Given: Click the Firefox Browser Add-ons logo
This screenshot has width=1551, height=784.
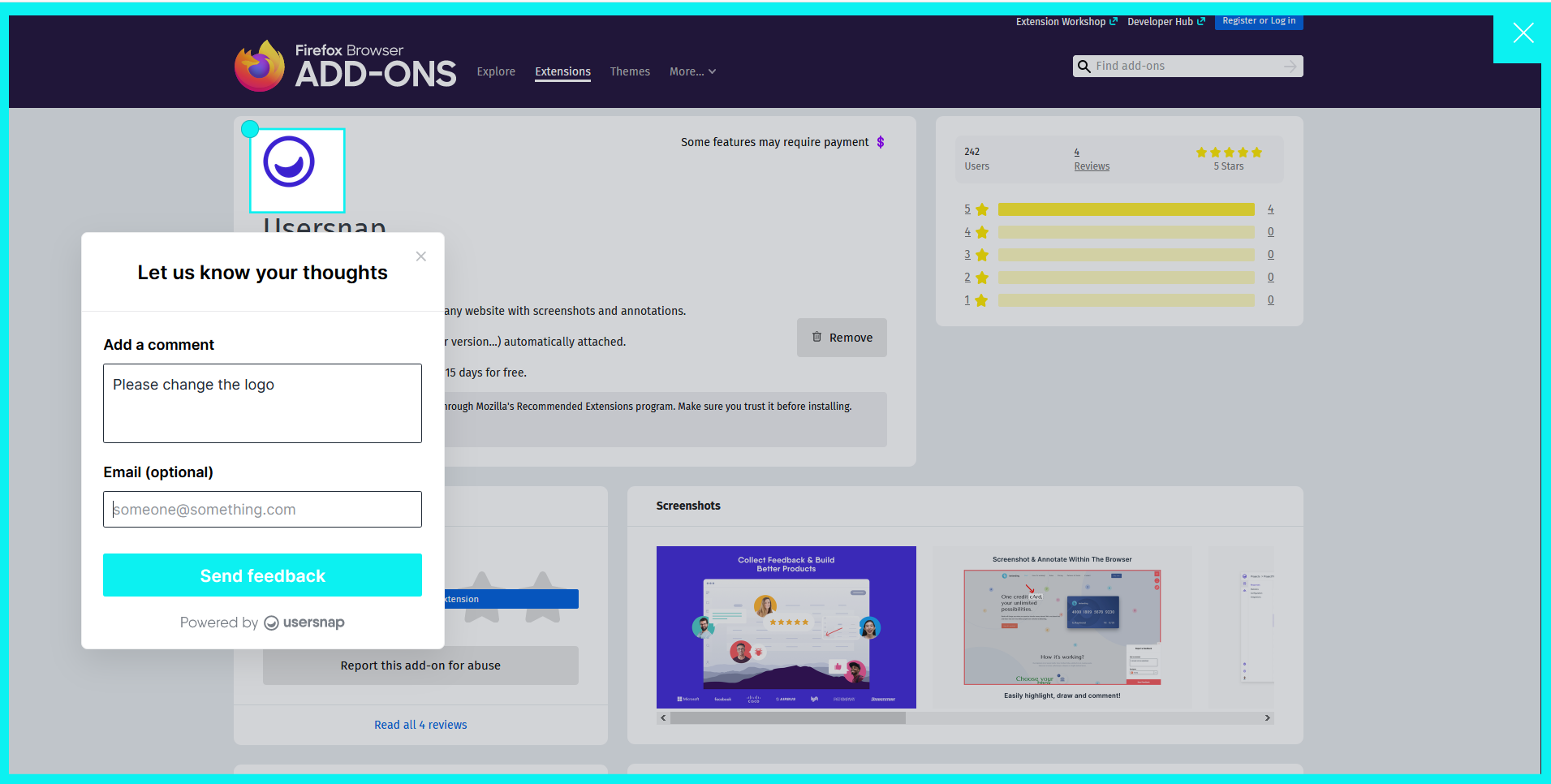Looking at the screenshot, I should [345, 66].
